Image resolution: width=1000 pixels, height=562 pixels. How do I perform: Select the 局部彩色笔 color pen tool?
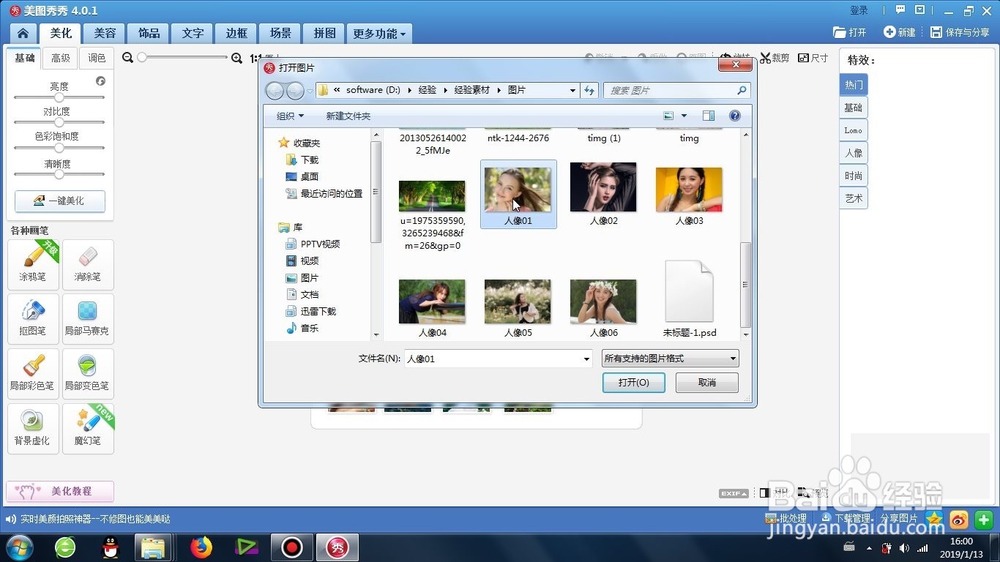(33, 373)
